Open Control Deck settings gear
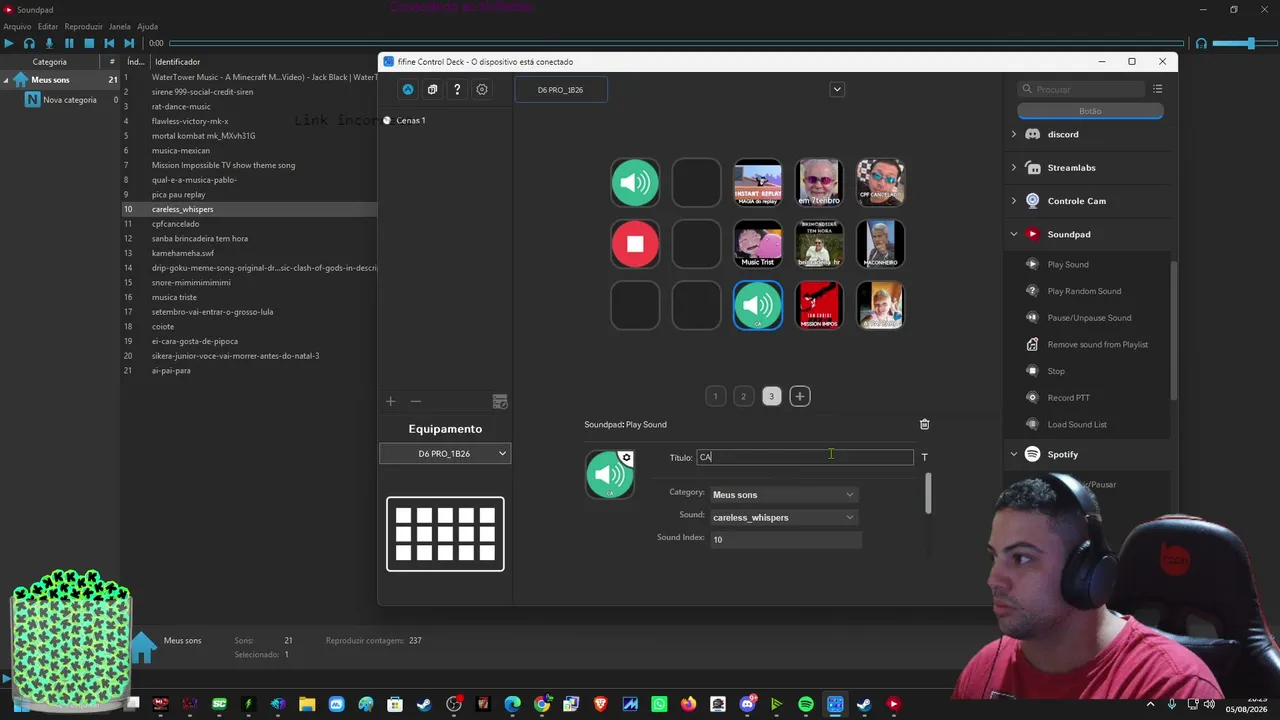The width and height of the screenshot is (1280, 720). click(482, 89)
